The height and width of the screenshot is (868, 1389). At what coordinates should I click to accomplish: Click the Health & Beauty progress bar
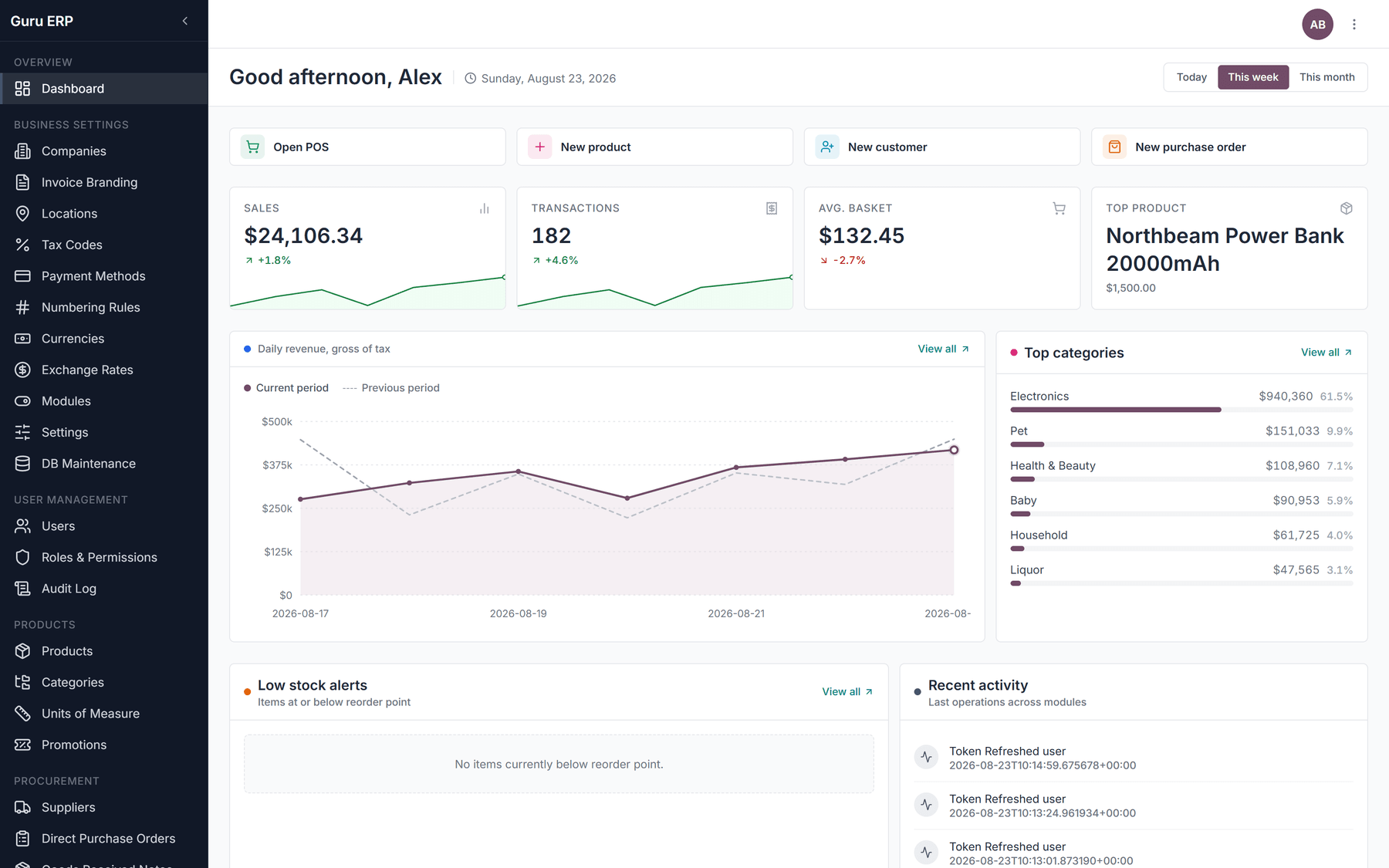click(1181, 479)
